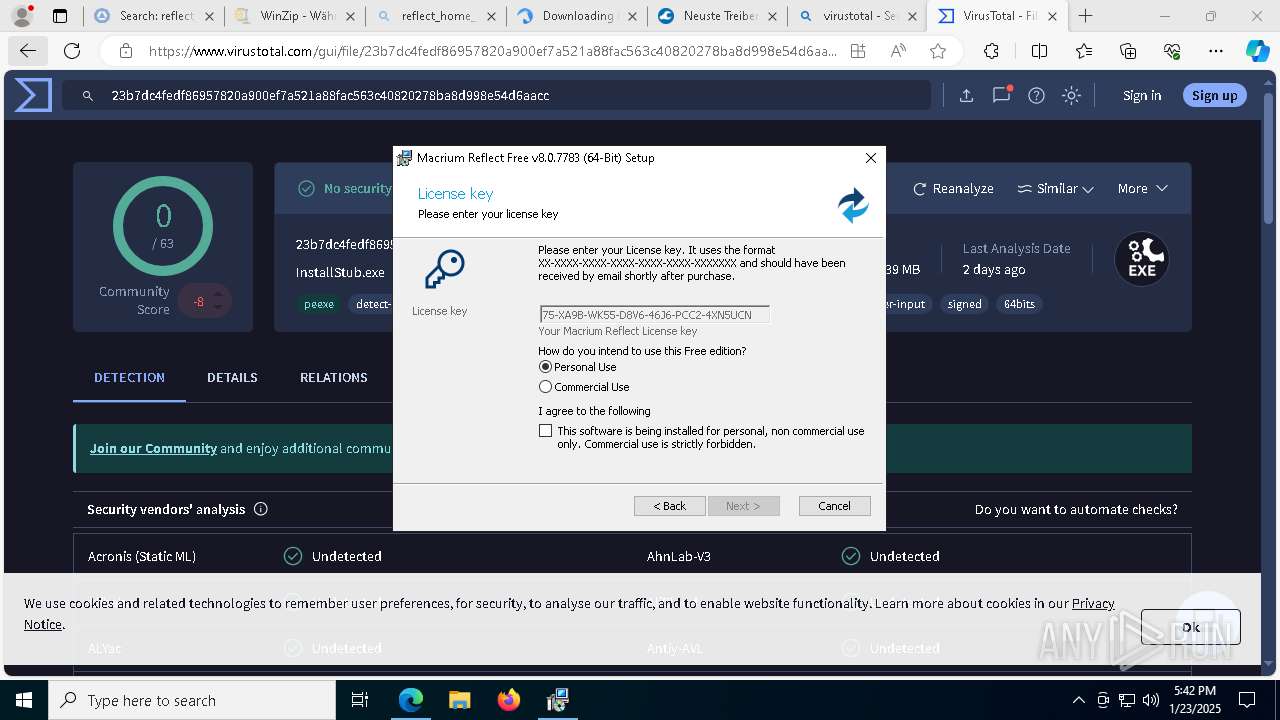The width and height of the screenshot is (1280, 720).
Task: Switch to the DETECTION tab
Action: 129,377
